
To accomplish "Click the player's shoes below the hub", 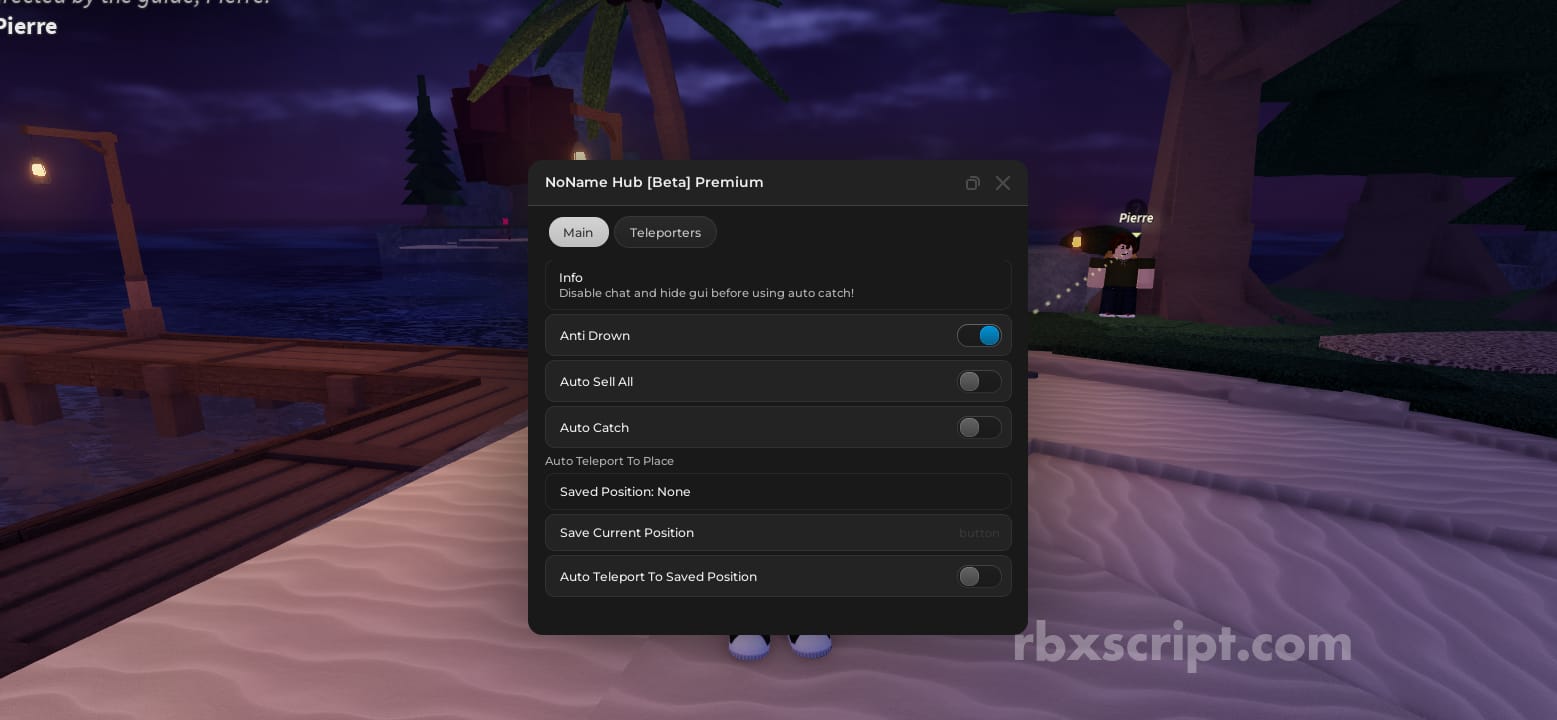I will (x=779, y=645).
